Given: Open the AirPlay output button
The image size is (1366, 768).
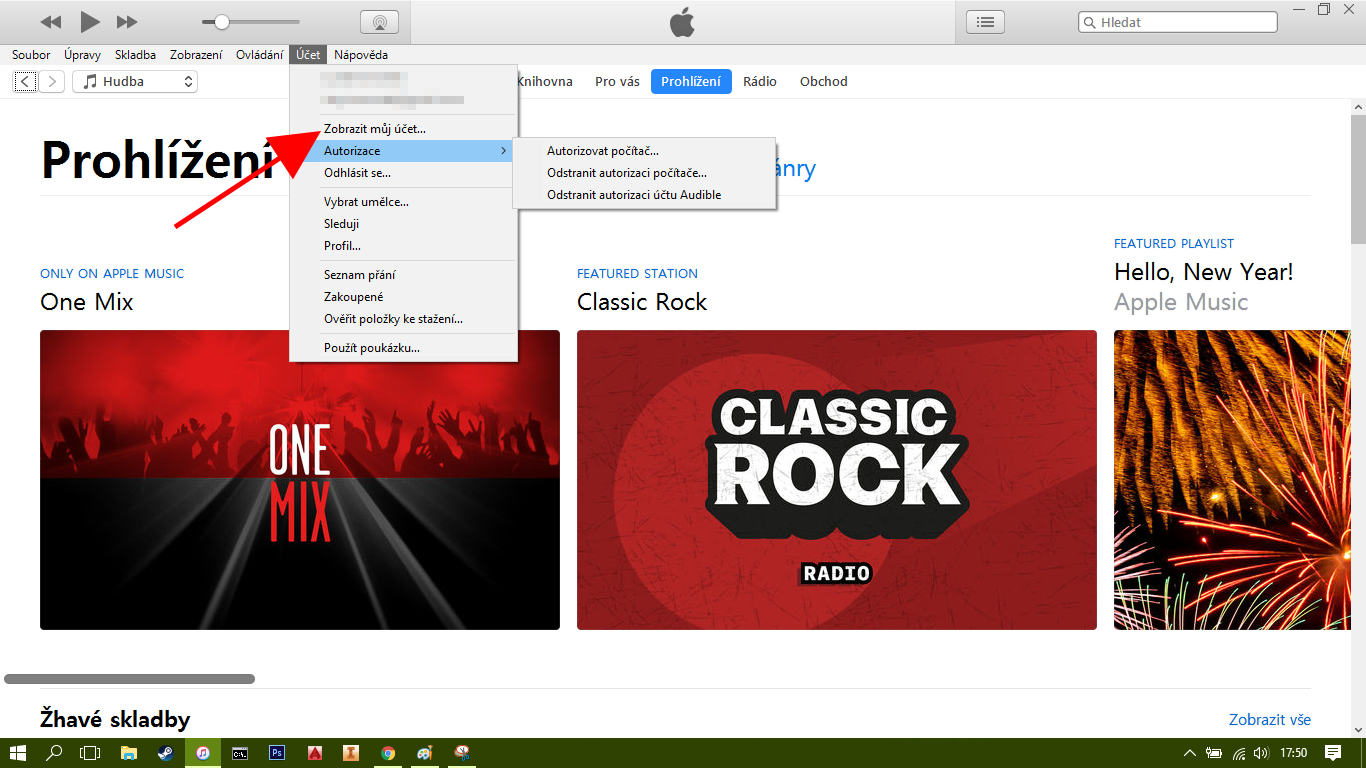Looking at the screenshot, I should point(379,22).
